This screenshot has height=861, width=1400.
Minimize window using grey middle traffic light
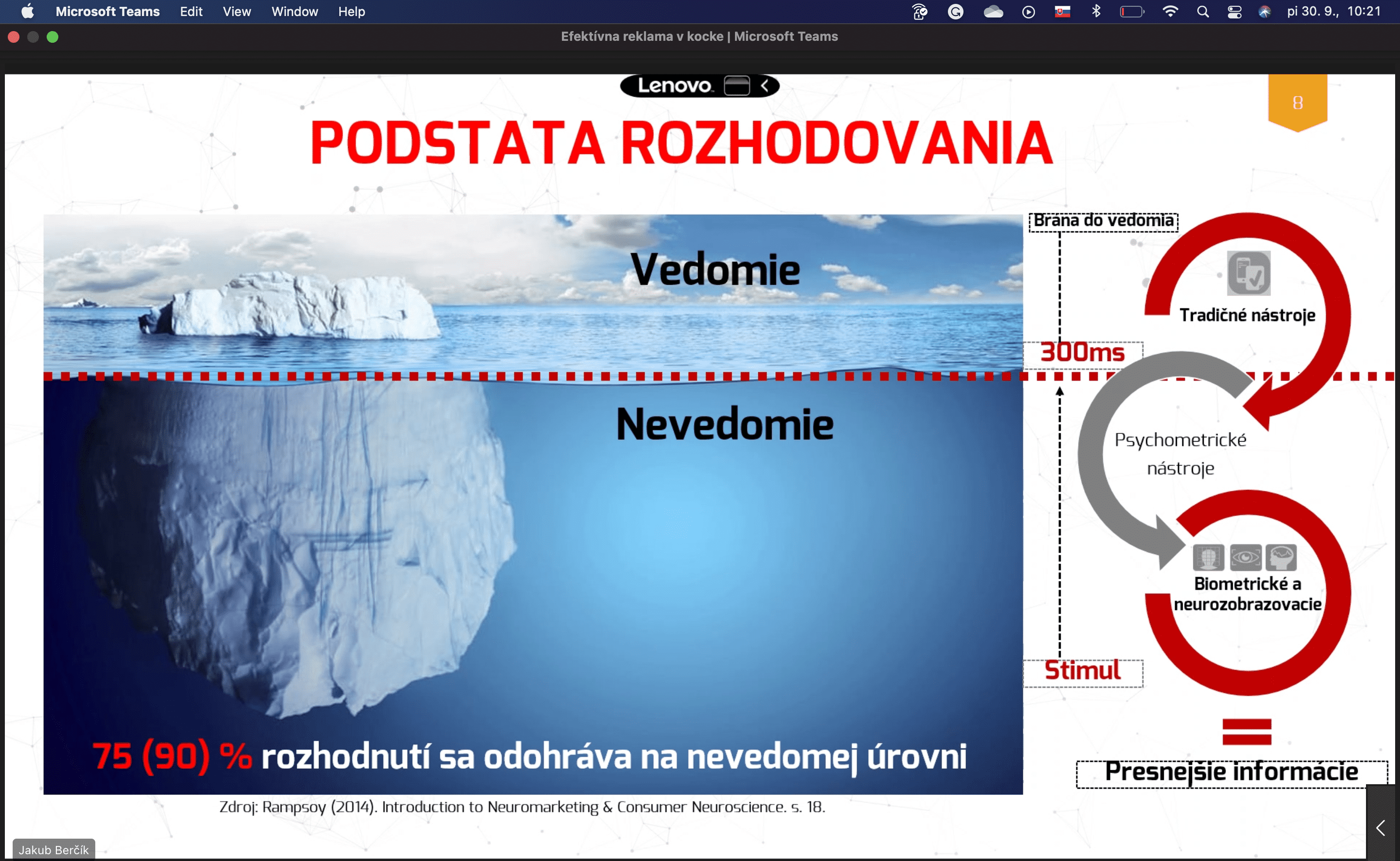(x=33, y=37)
